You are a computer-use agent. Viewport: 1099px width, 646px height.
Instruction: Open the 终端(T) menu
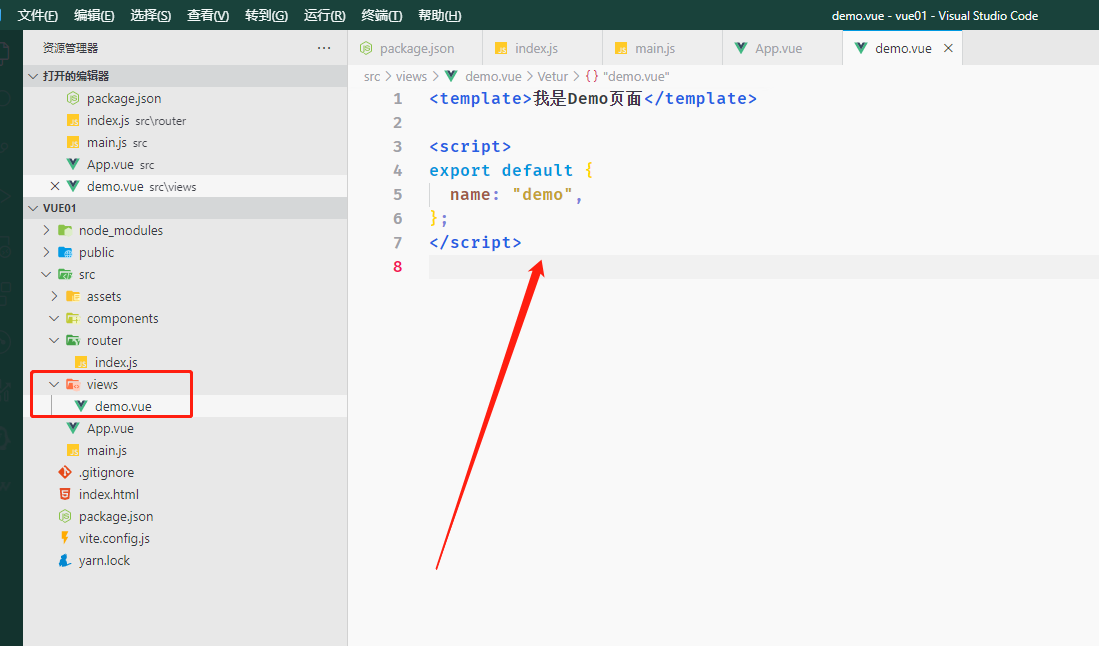[381, 15]
